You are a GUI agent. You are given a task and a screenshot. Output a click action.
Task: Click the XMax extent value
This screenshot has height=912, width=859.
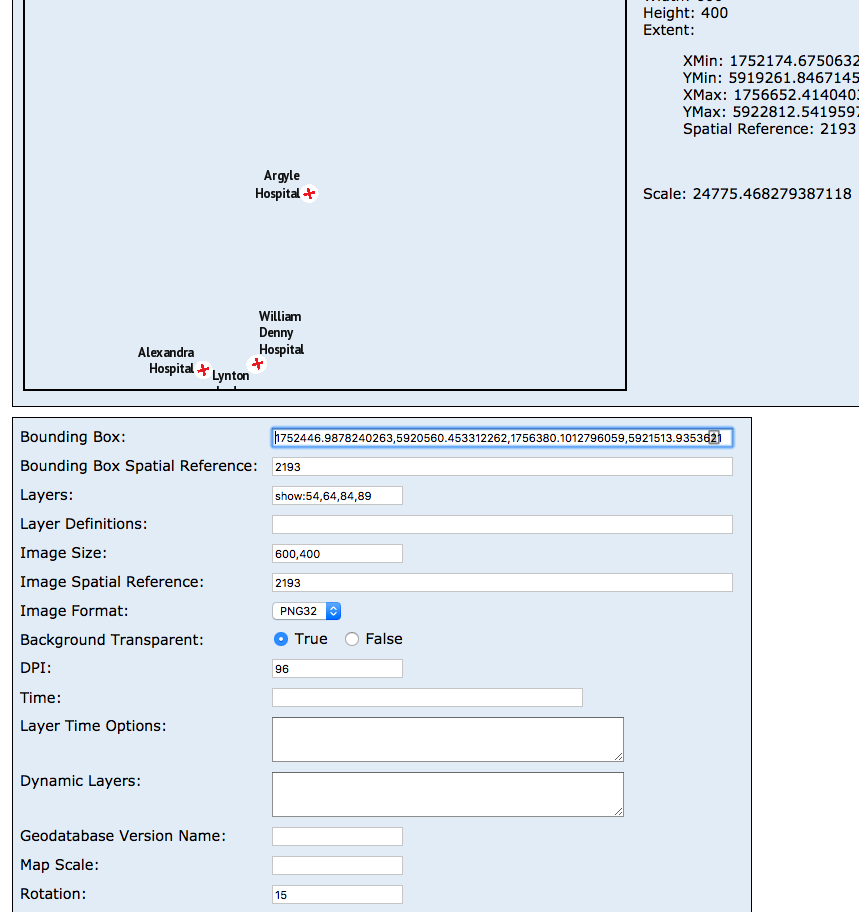click(796, 95)
